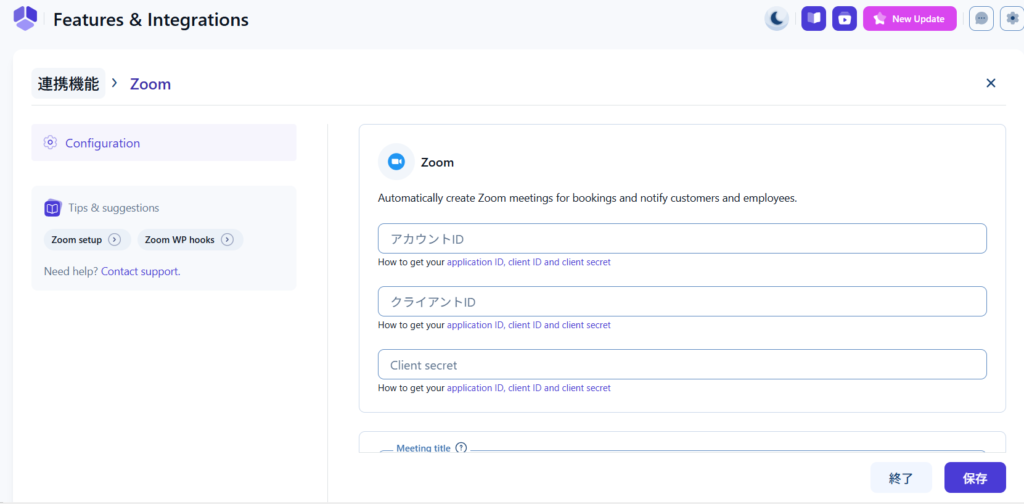
Task: Close the Zoom configuration panel with X
Action: tap(990, 83)
